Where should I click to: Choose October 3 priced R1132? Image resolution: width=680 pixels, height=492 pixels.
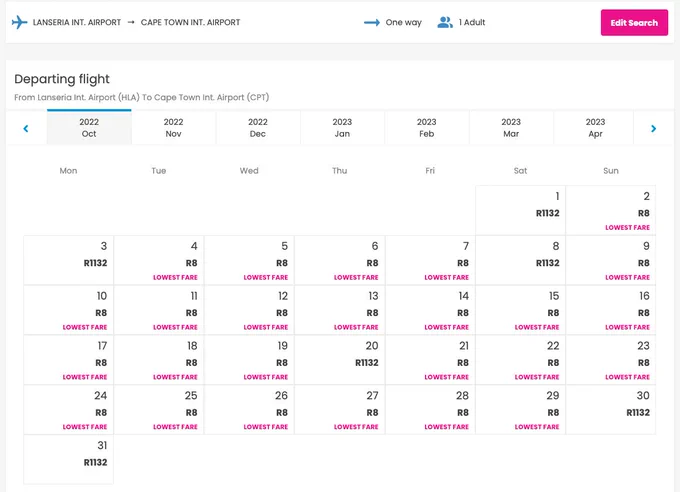(69, 260)
